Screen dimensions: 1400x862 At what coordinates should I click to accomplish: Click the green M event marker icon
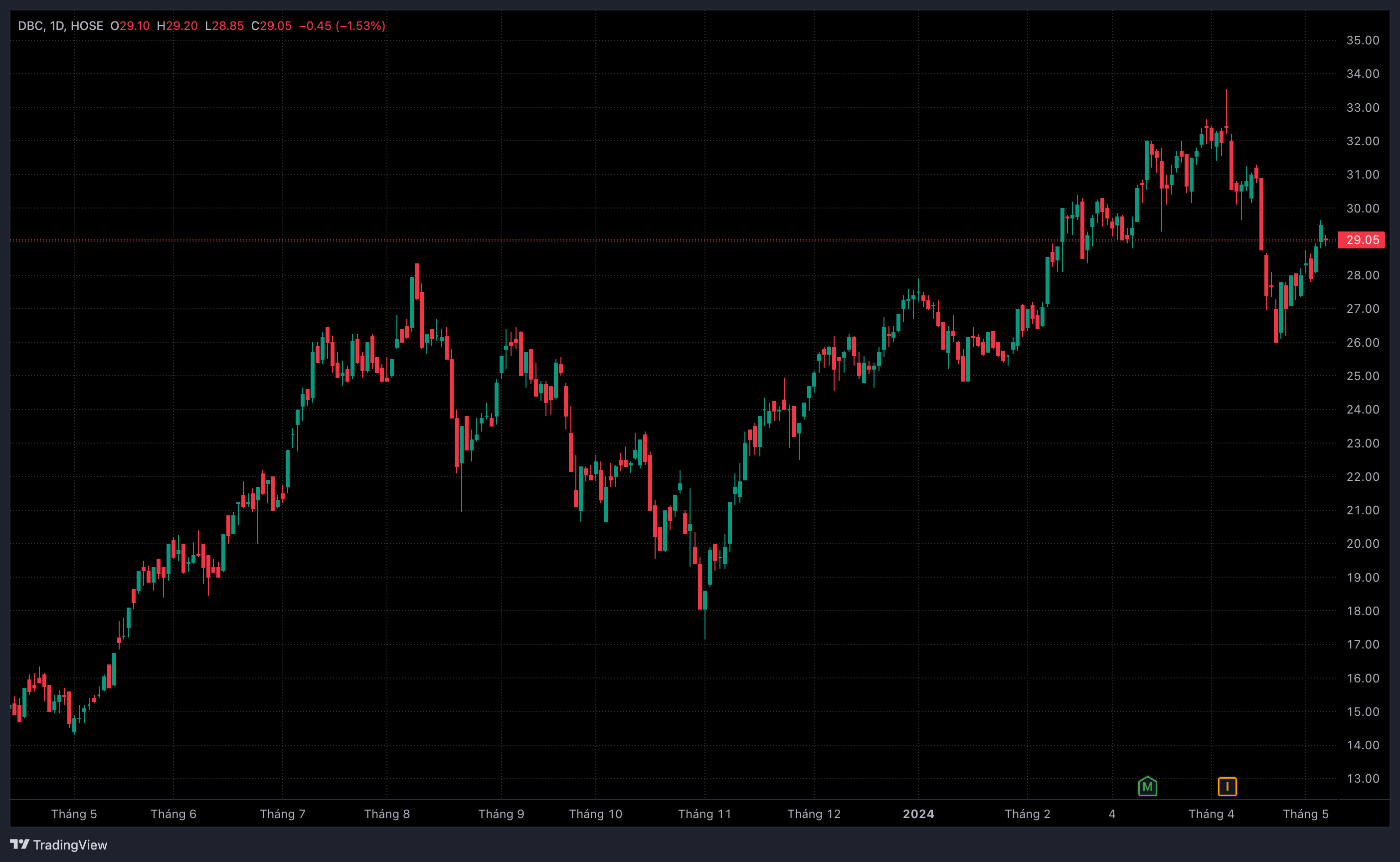(1147, 787)
